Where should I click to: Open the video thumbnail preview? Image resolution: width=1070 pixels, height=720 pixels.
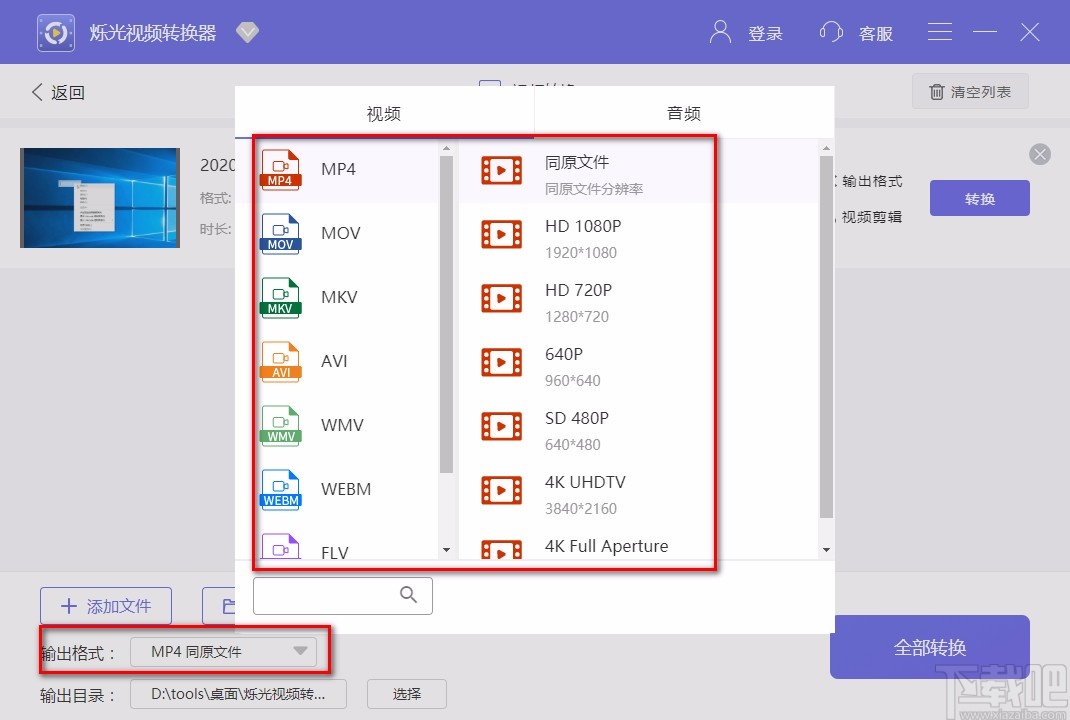100,198
